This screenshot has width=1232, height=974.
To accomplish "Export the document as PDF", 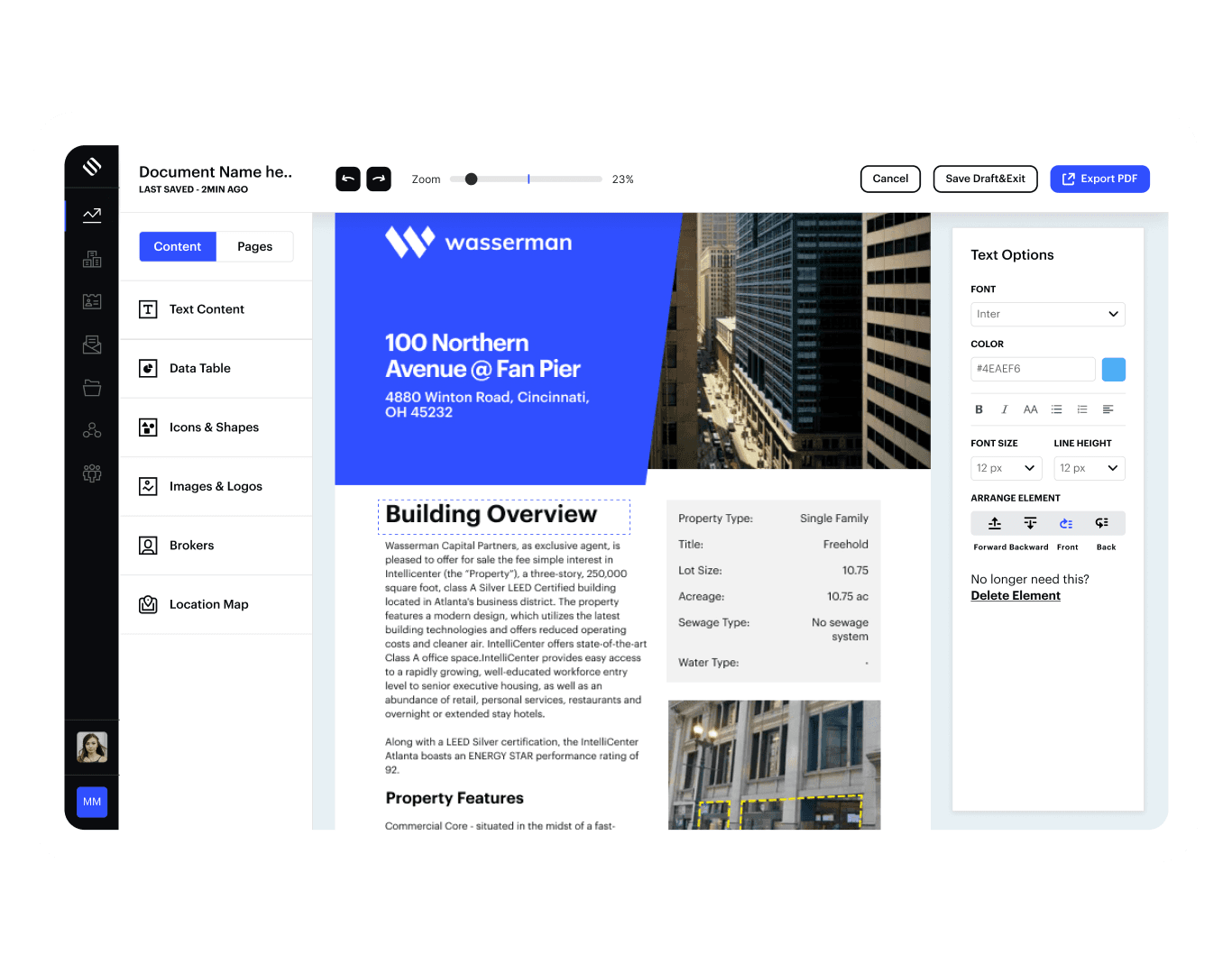I will pos(1099,179).
